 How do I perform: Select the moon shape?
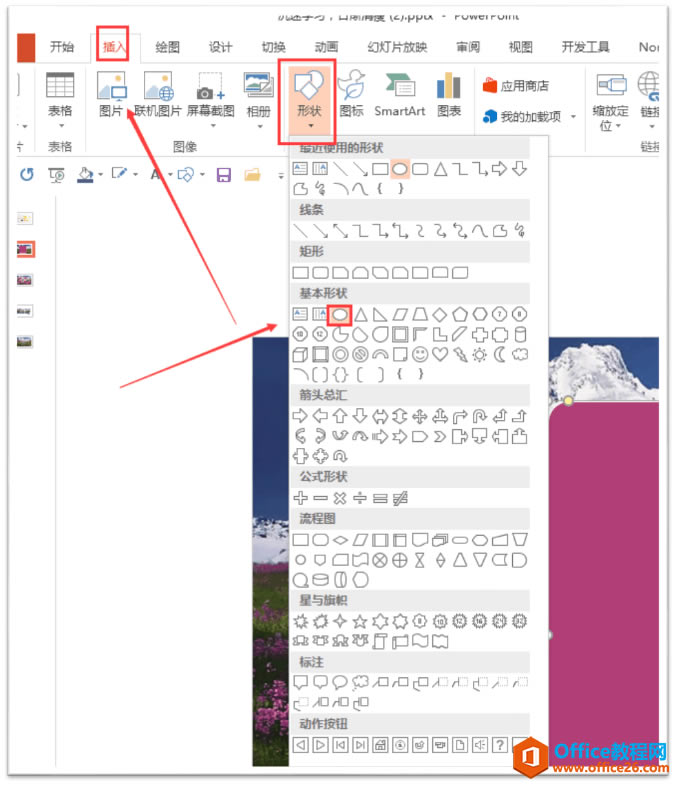(x=500, y=354)
